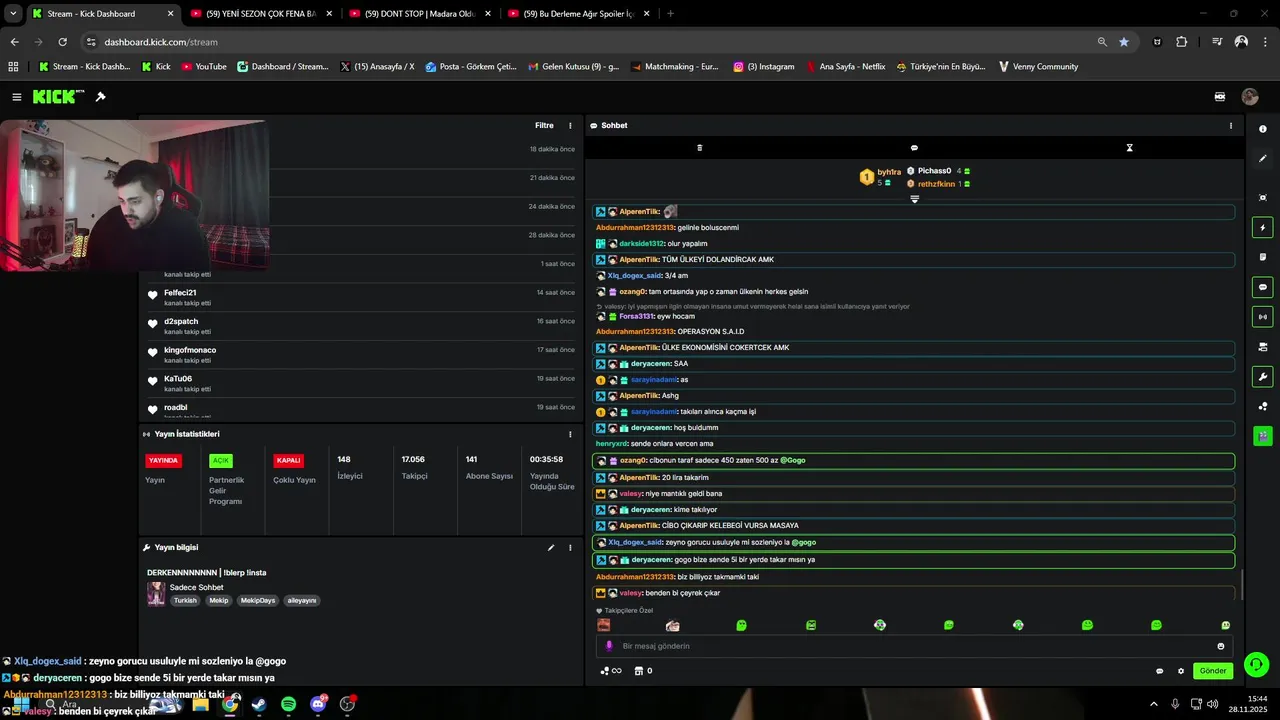
Task: Open new browser tab with plus button
Action: [670, 14]
